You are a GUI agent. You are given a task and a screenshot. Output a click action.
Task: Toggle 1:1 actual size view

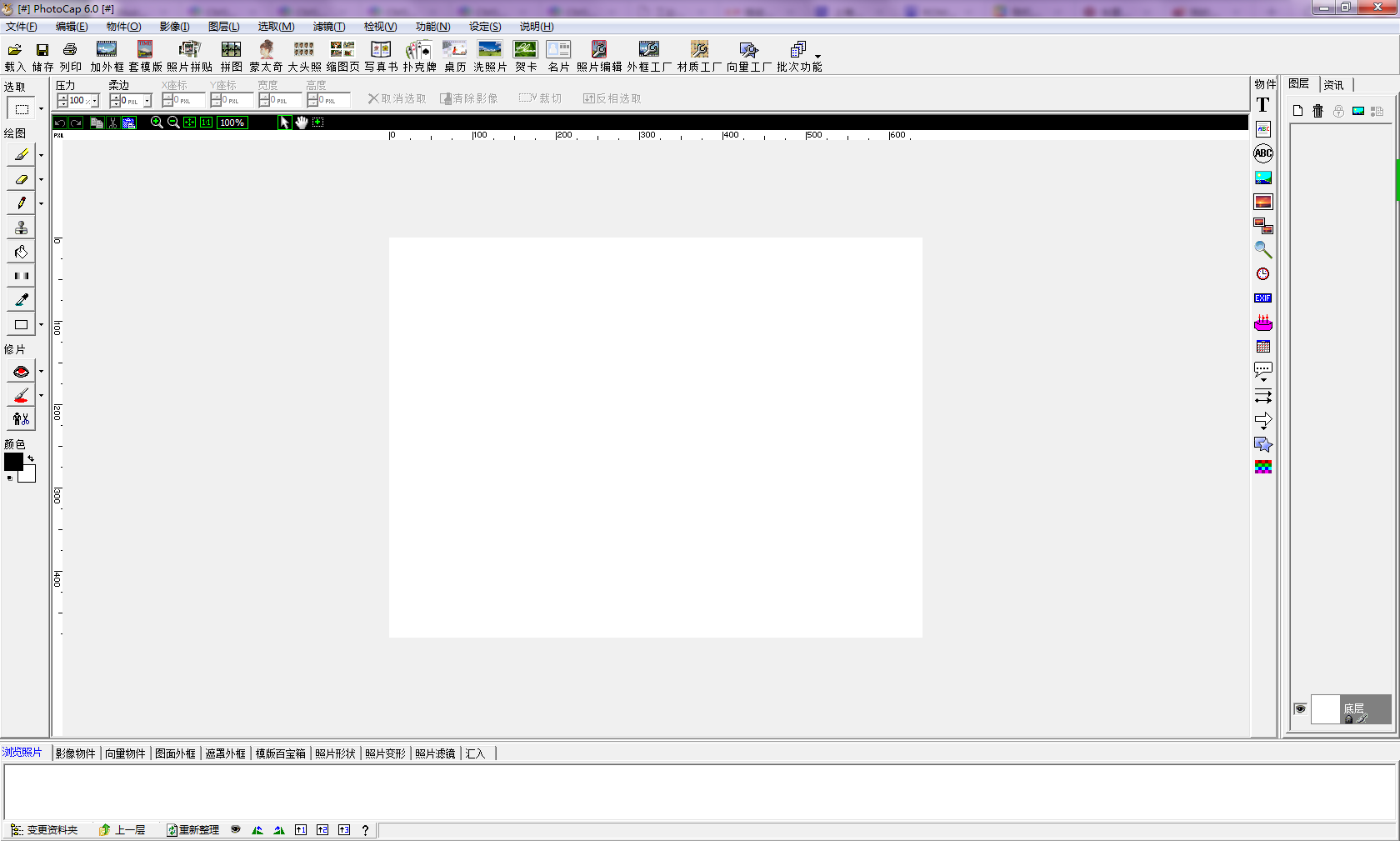pyautogui.click(x=206, y=123)
